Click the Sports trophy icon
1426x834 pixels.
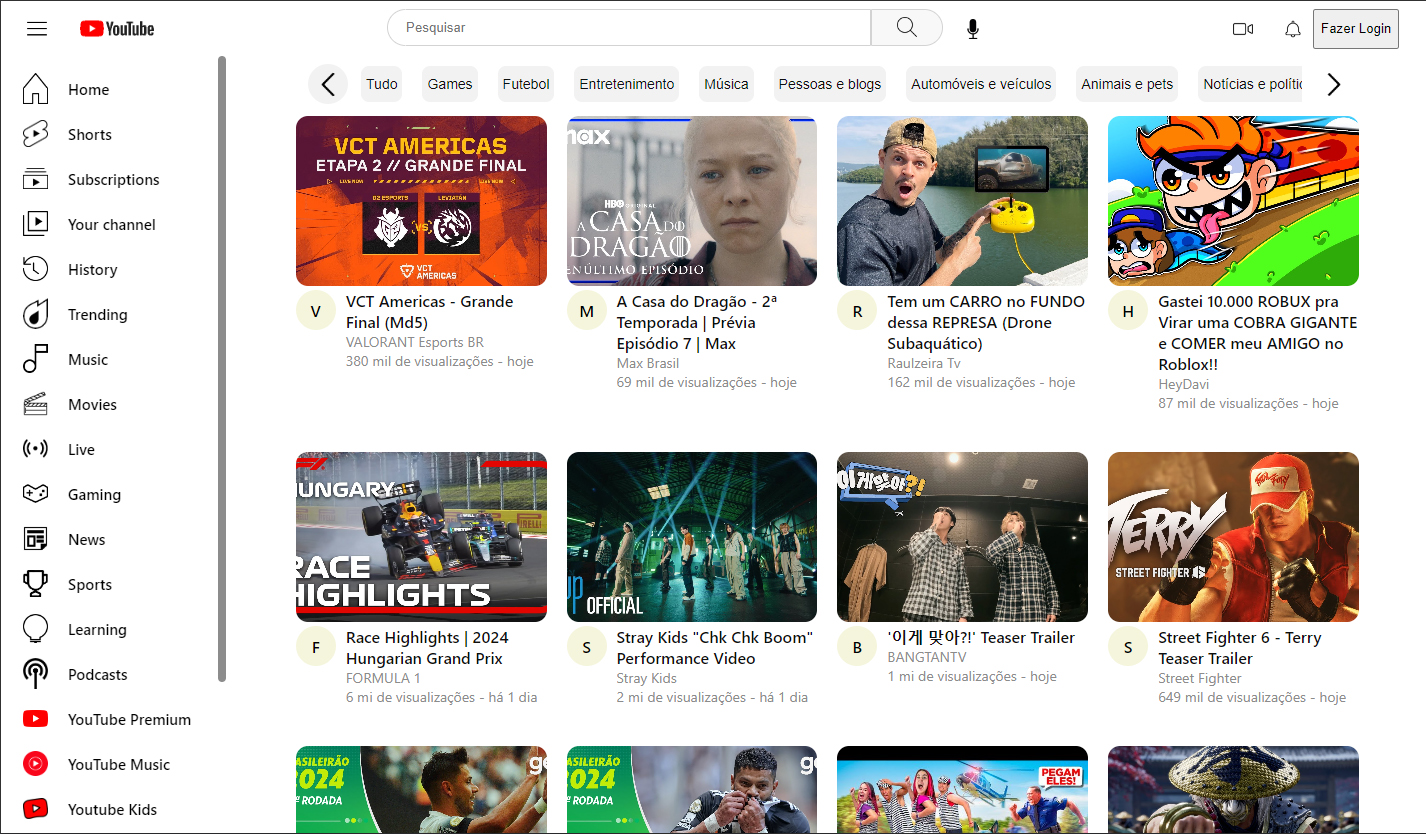pyautogui.click(x=35, y=584)
